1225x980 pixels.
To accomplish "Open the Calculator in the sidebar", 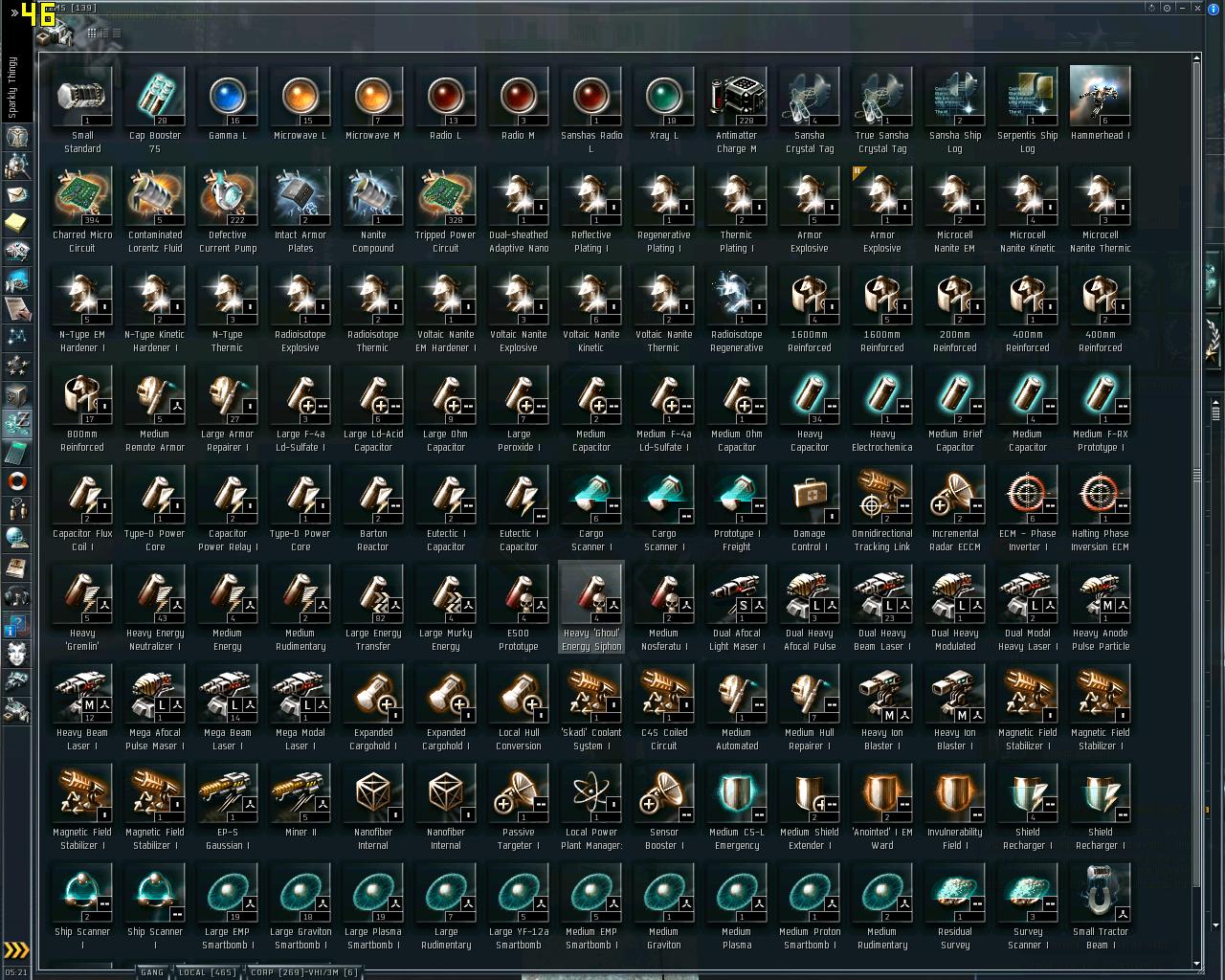I will point(16,453).
